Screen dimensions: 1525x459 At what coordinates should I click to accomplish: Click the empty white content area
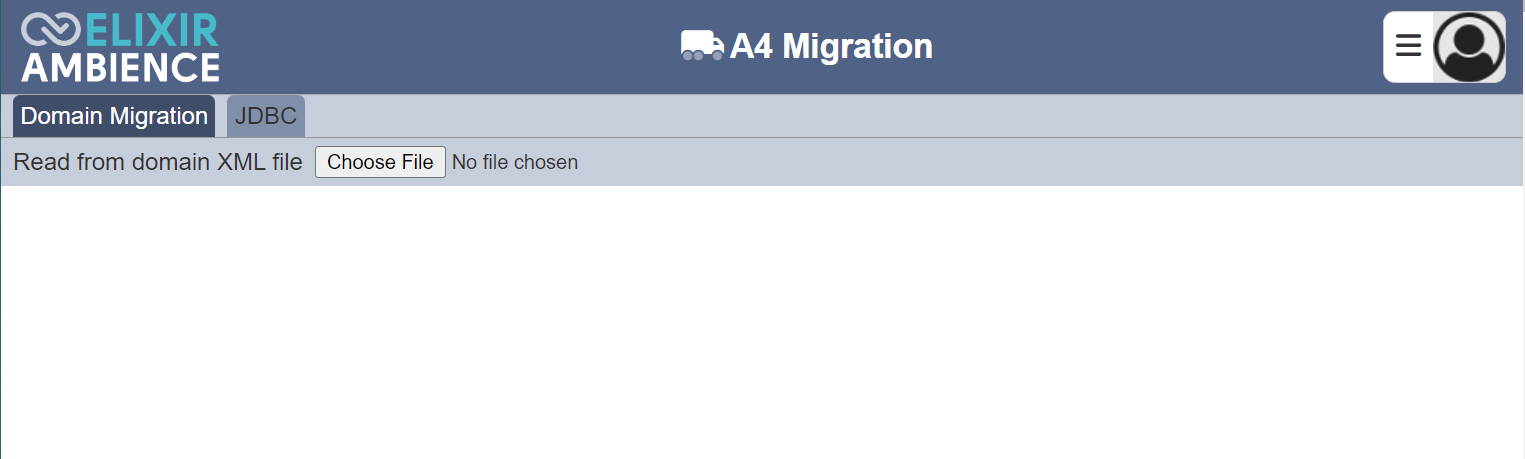762,322
